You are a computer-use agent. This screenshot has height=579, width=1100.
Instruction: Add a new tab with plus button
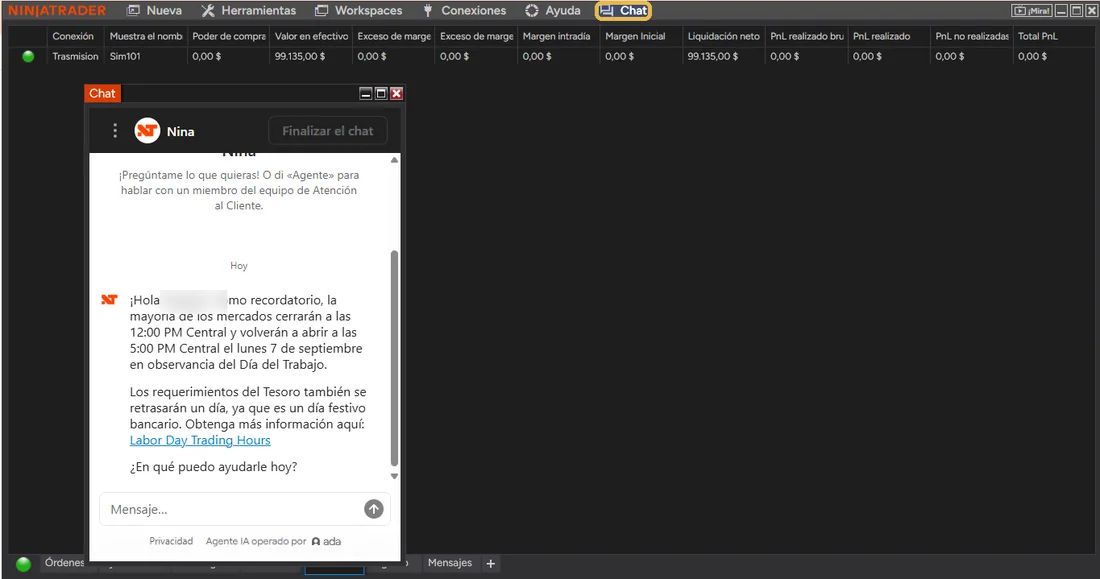[x=491, y=563]
